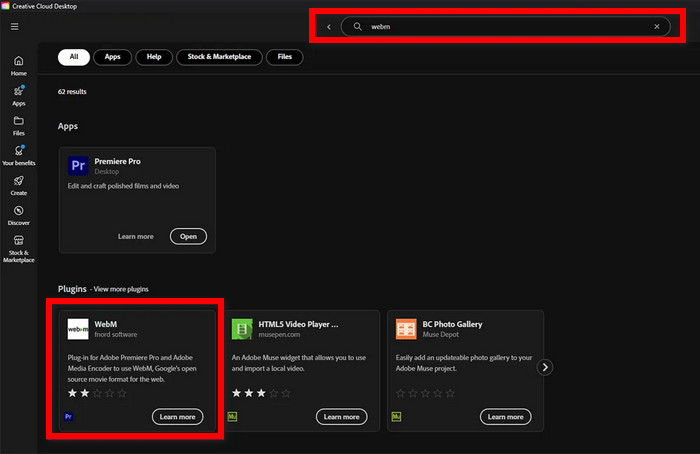The image size is (700, 454).
Task: Click the HTML5 Video Player star rating
Action: coord(261,393)
